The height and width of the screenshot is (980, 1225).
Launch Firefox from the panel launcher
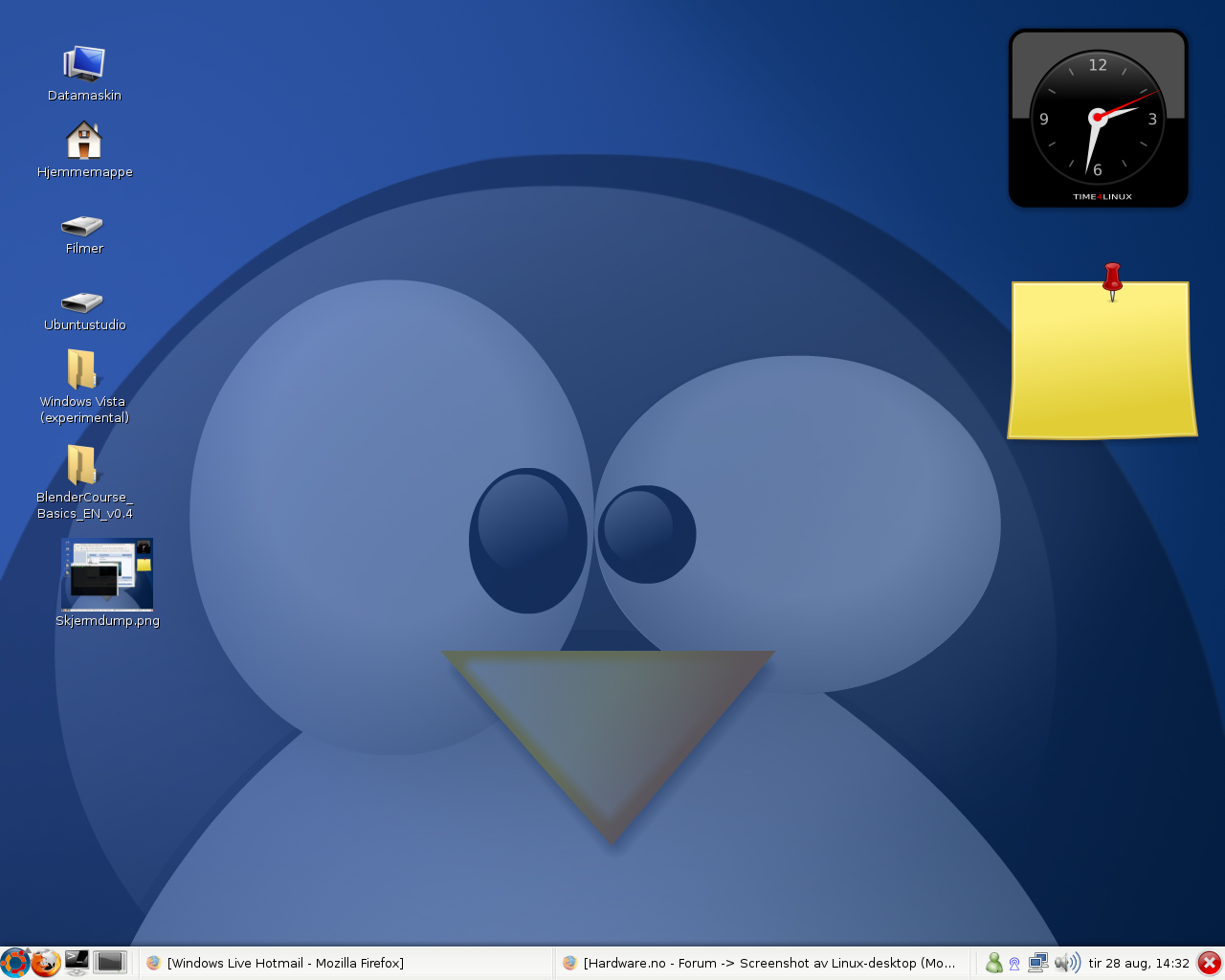46,963
